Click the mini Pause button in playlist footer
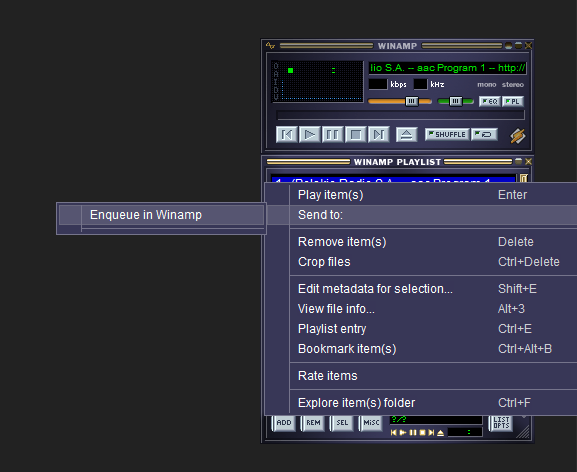Screen dimensions: 577x472 413,433
